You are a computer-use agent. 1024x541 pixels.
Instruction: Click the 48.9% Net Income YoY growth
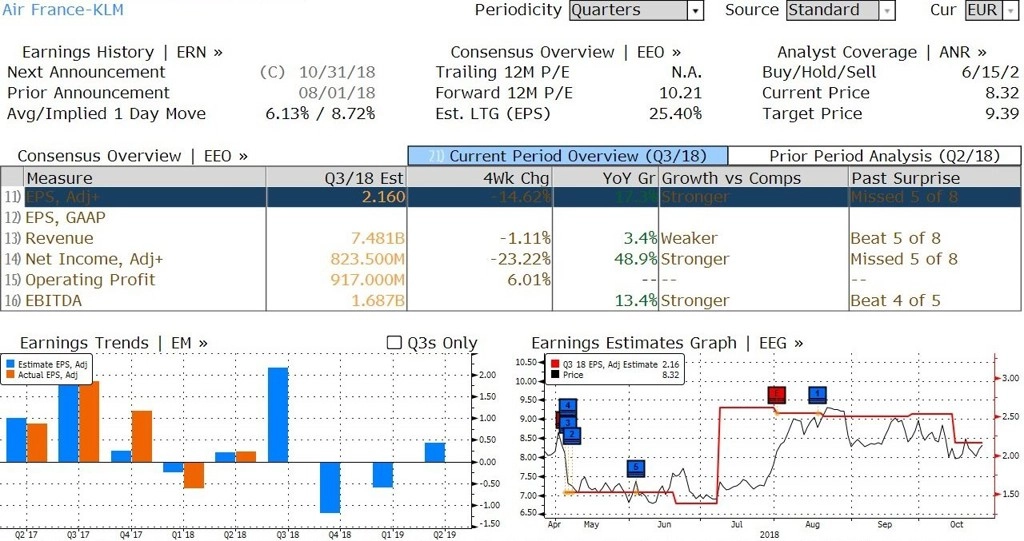[x=635, y=259]
